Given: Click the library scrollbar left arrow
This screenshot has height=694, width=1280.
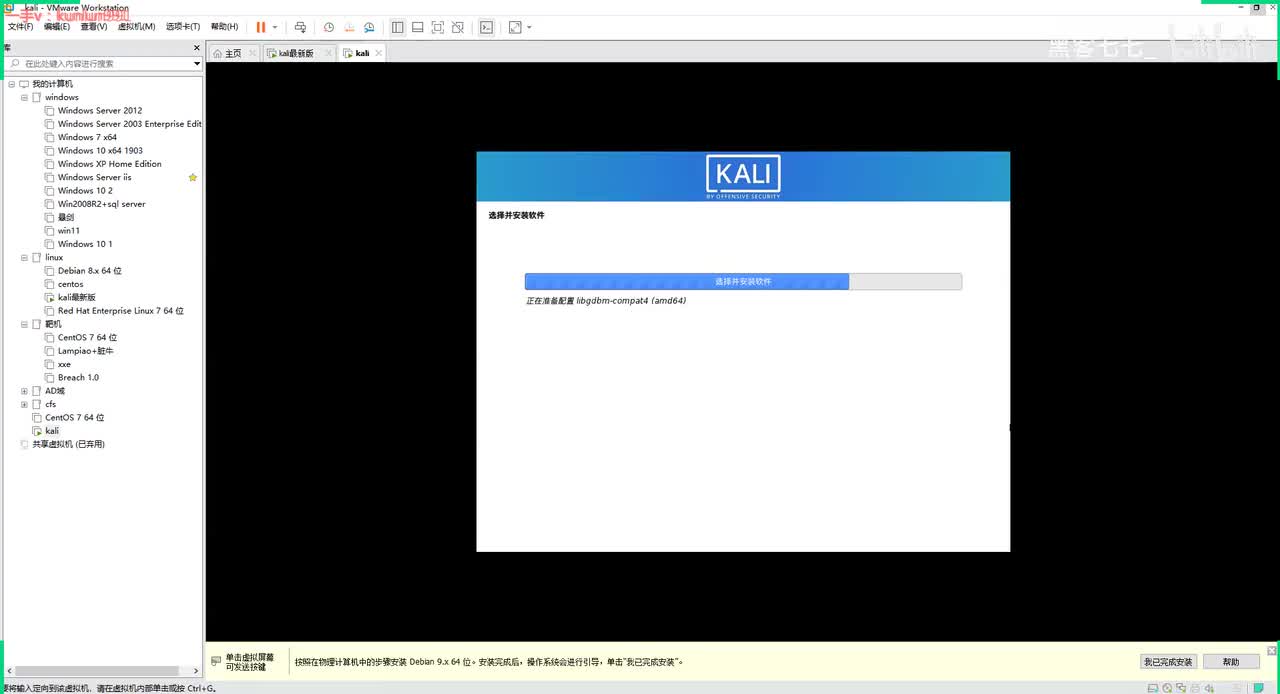Looking at the screenshot, I should click(7, 671).
